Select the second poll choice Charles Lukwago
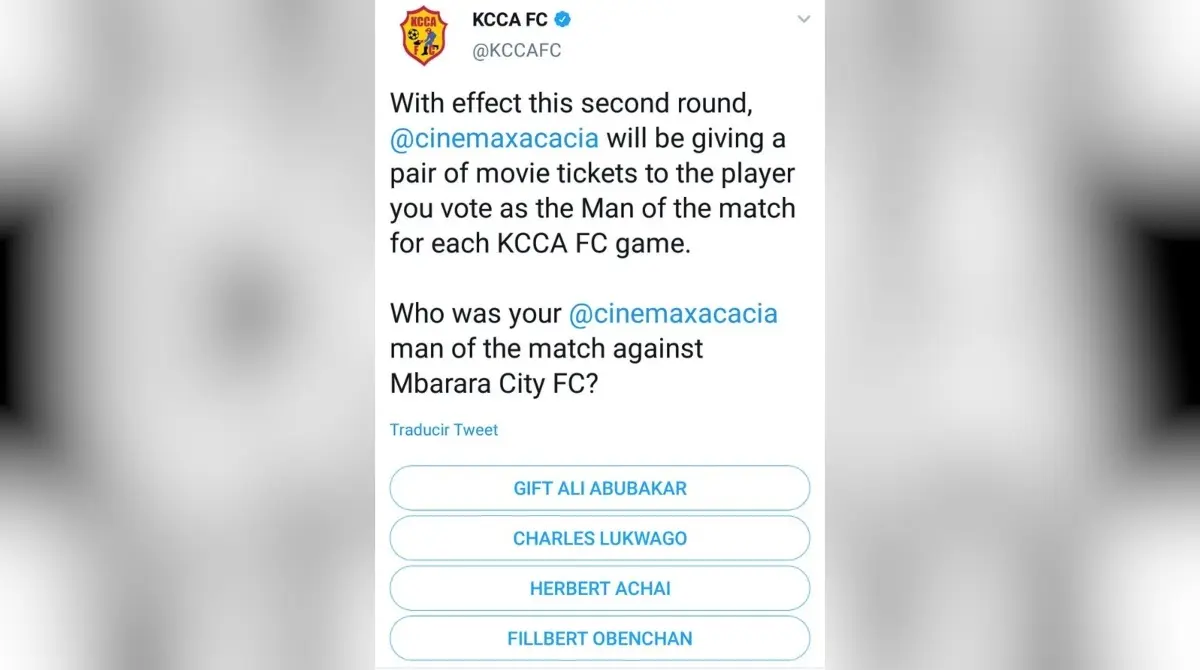This screenshot has width=1200, height=670. [599, 538]
